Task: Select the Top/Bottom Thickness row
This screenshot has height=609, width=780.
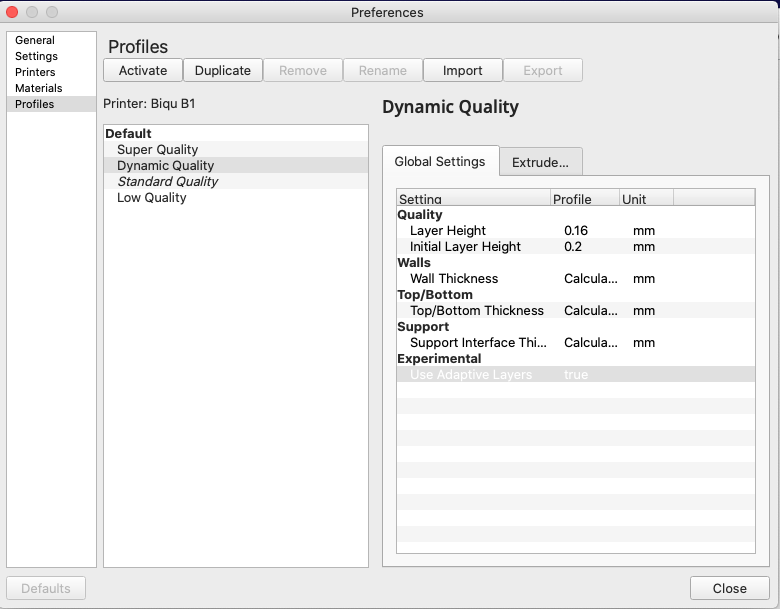Action: (x=576, y=310)
